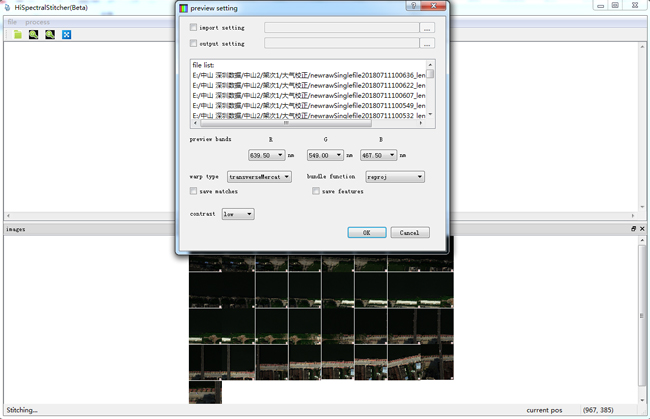Click the blue fit-to-window toolbar icon

pos(67,35)
